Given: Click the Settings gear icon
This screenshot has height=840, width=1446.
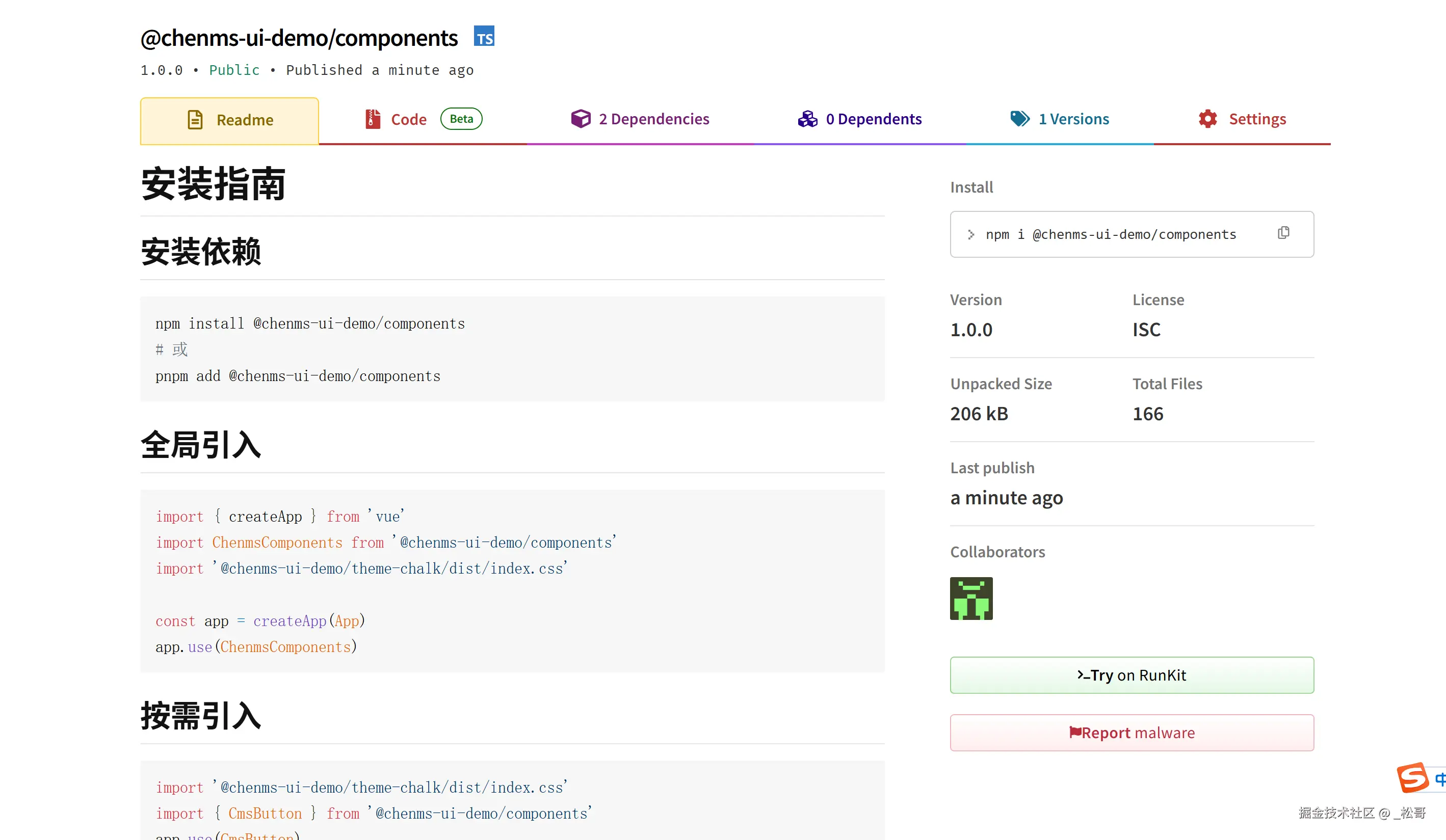Looking at the screenshot, I should 1208,119.
